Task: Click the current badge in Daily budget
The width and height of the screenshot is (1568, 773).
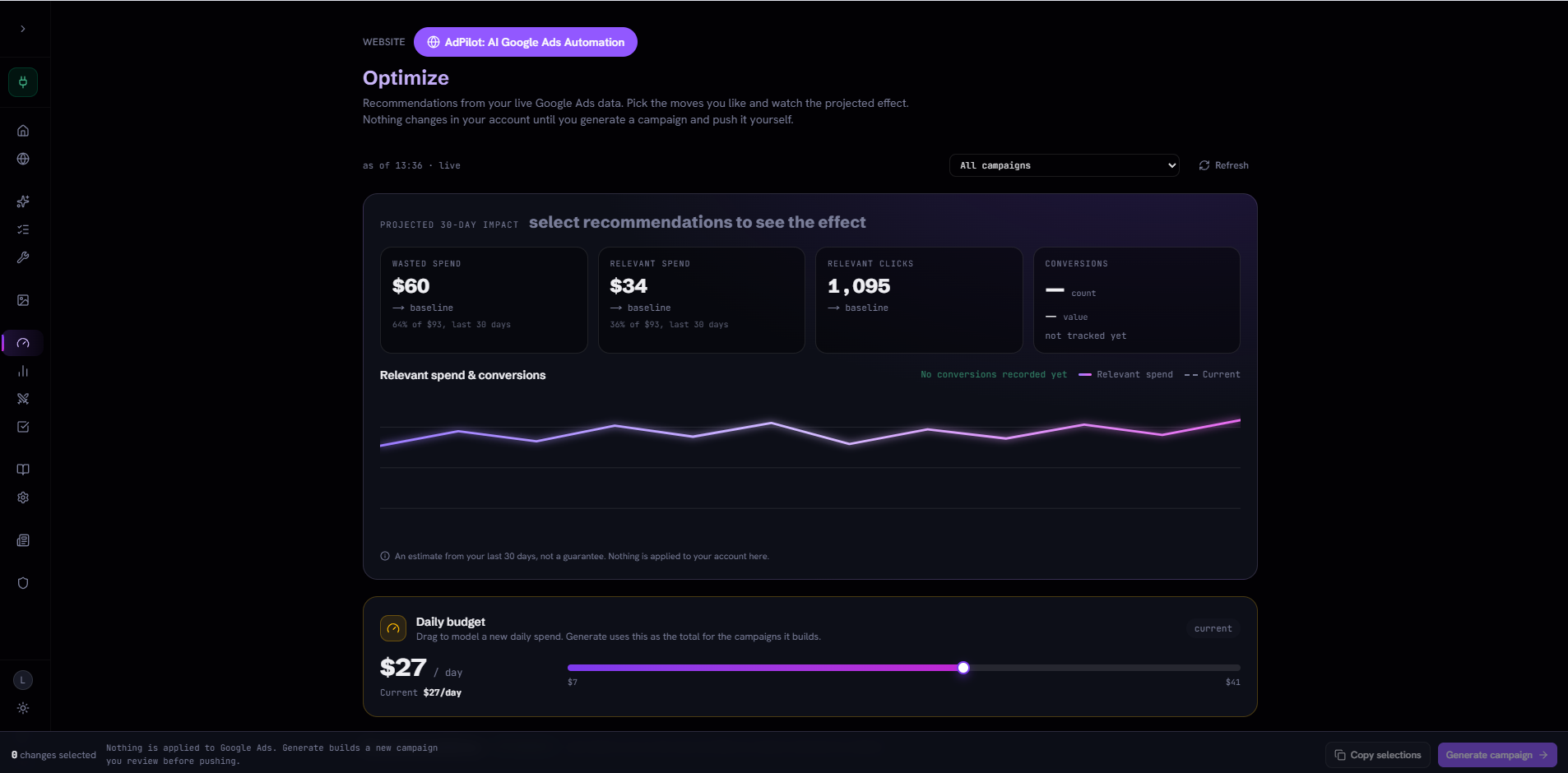Action: click(x=1213, y=628)
